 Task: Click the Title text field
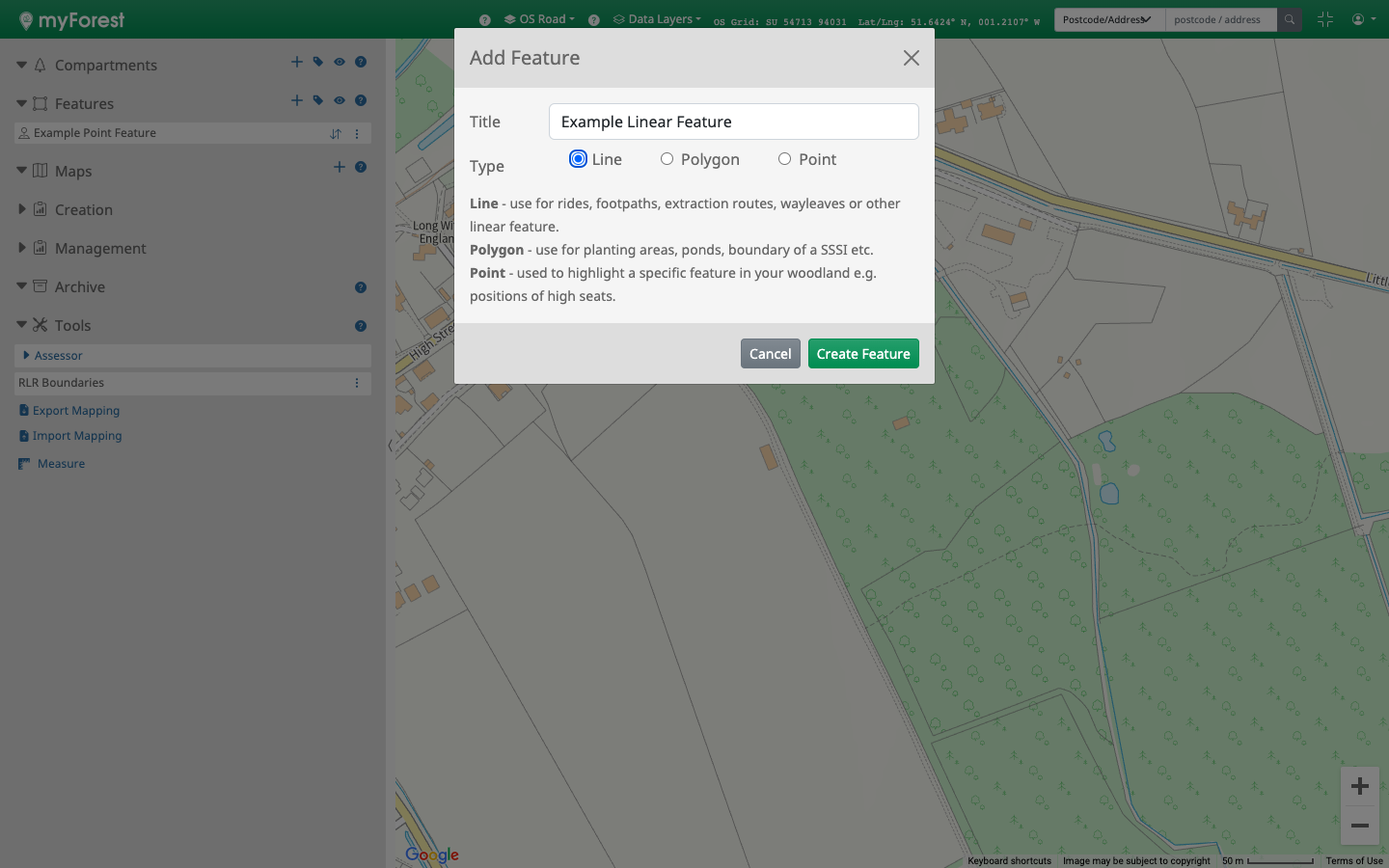[x=733, y=122]
